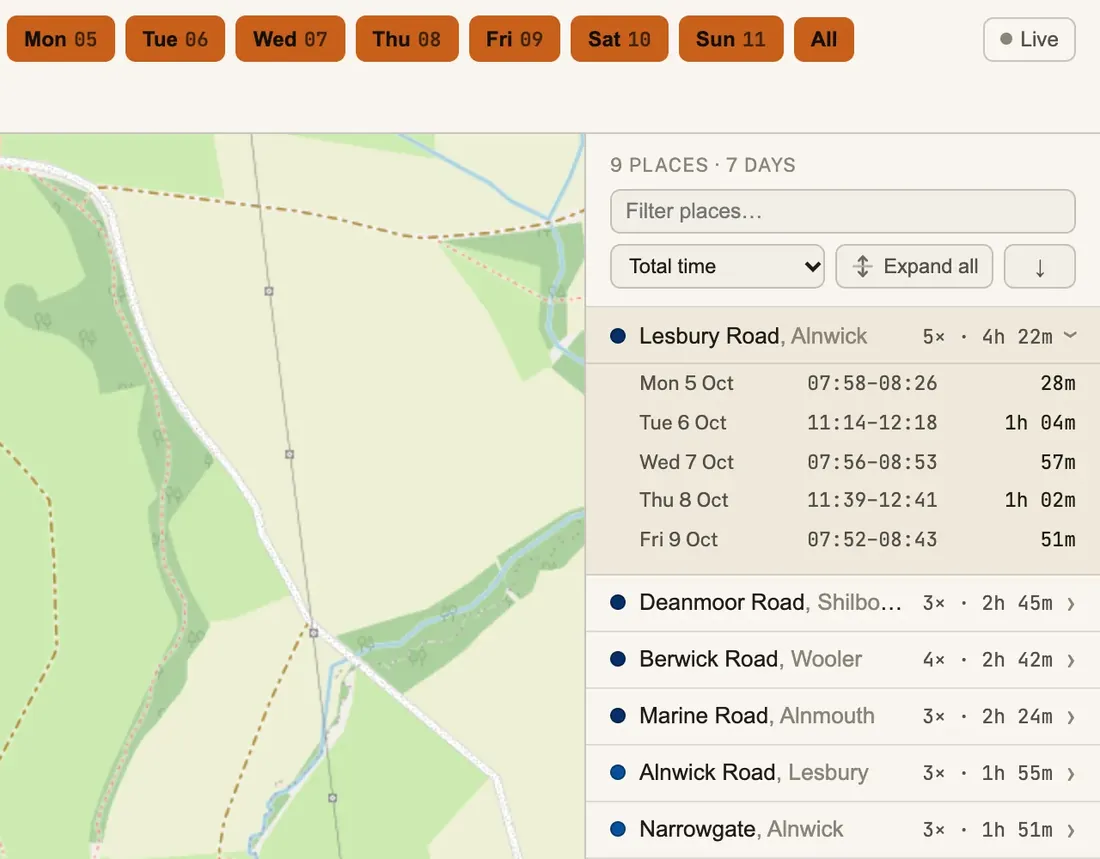Select the Wed 07 day filter
The image size is (1100, 859).
coord(290,39)
